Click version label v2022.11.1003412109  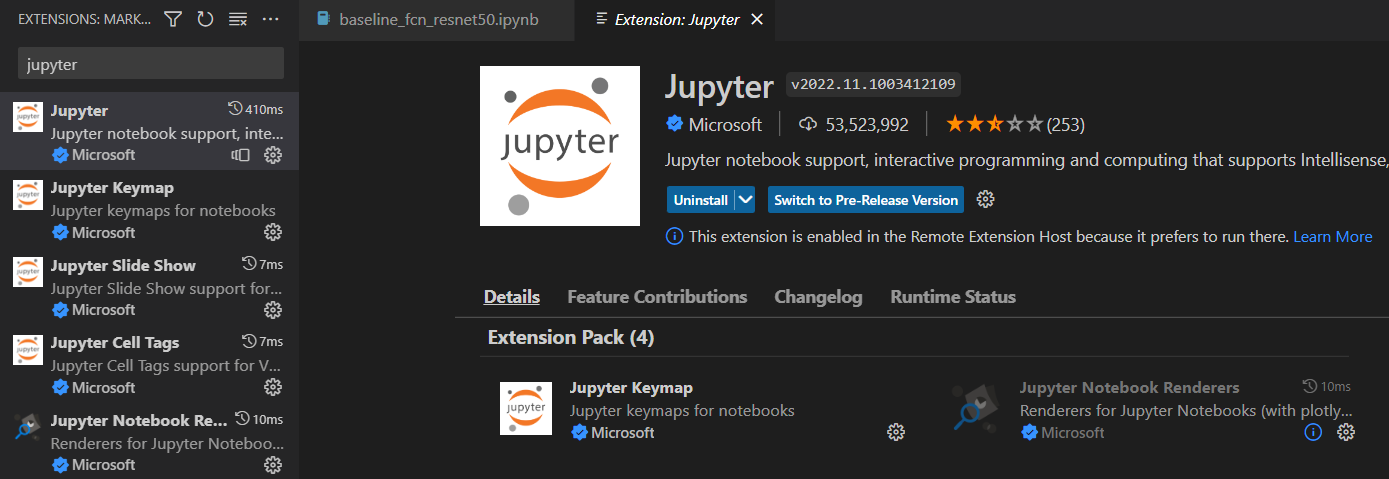873,84
